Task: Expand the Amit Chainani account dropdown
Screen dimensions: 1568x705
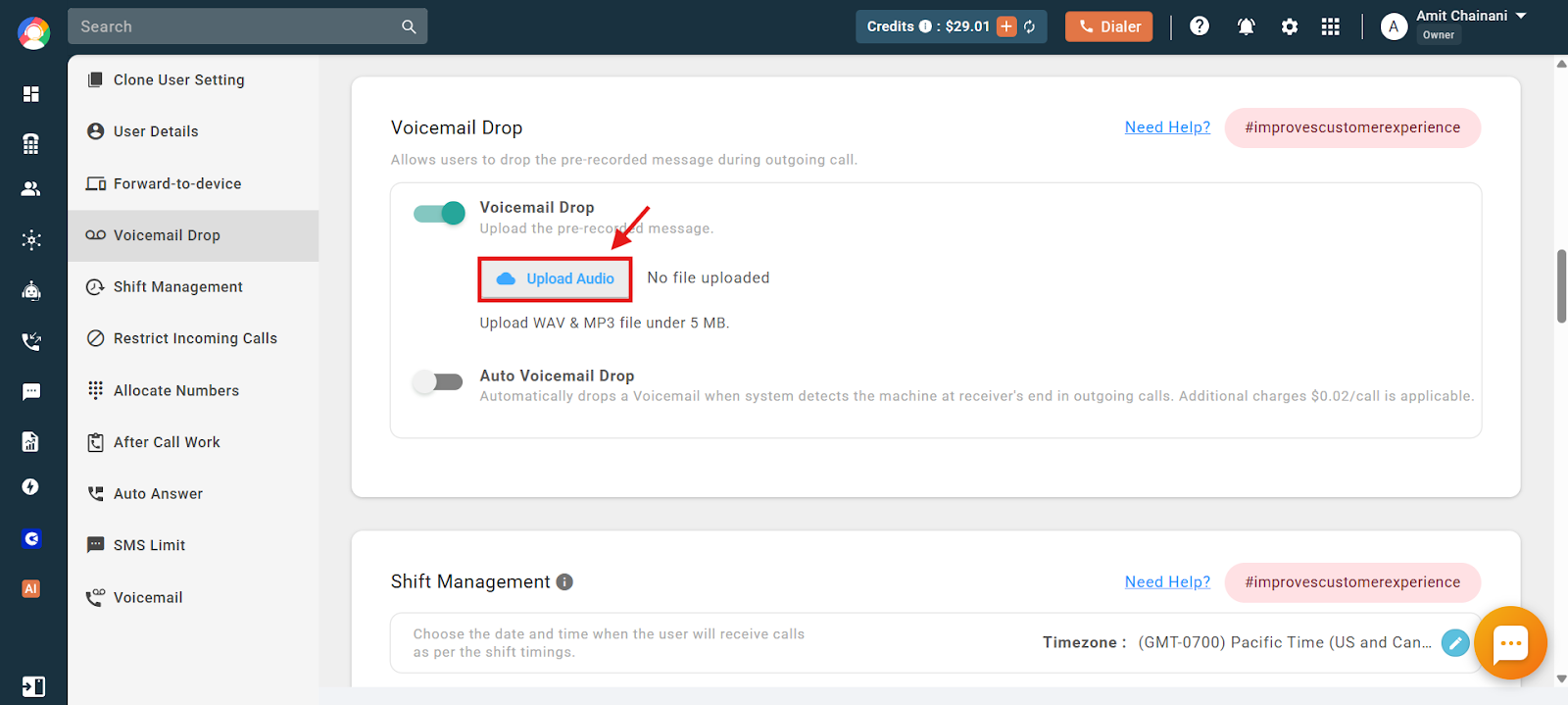Action: (x=1521, y=16)
